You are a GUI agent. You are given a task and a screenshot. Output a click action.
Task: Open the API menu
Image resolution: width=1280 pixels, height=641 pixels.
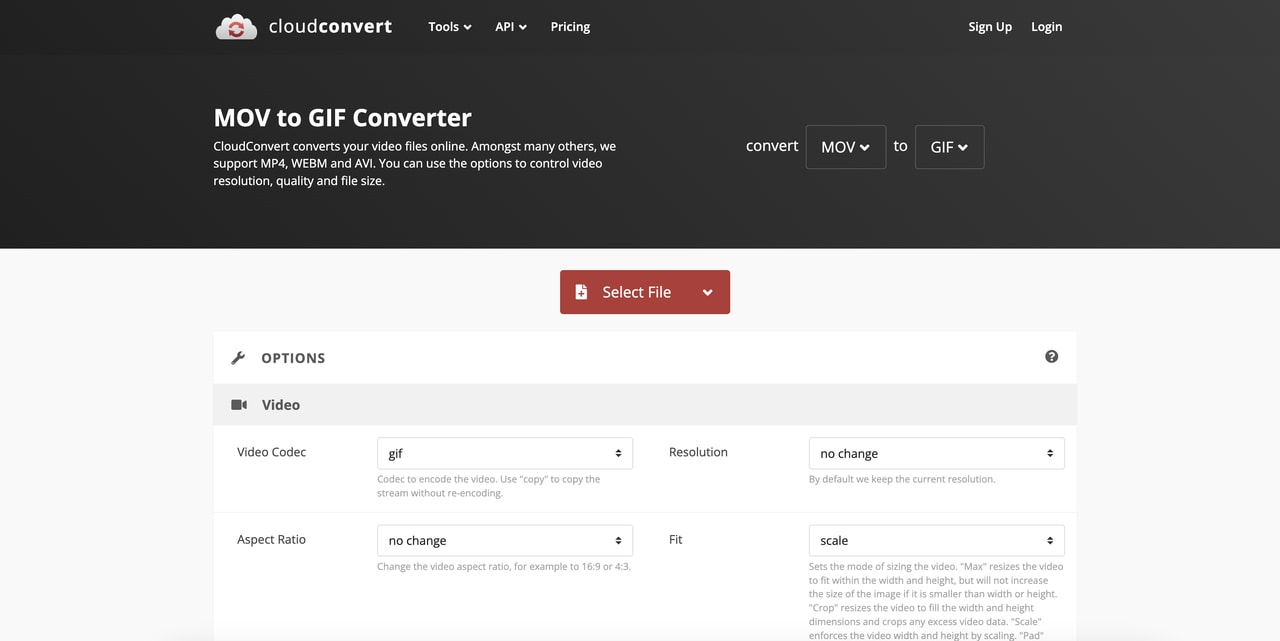(x=510, y=27)
